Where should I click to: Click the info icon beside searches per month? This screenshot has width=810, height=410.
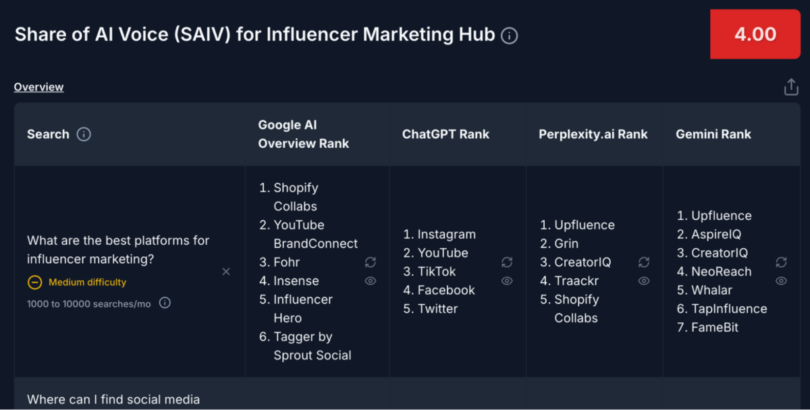(165, 303)
